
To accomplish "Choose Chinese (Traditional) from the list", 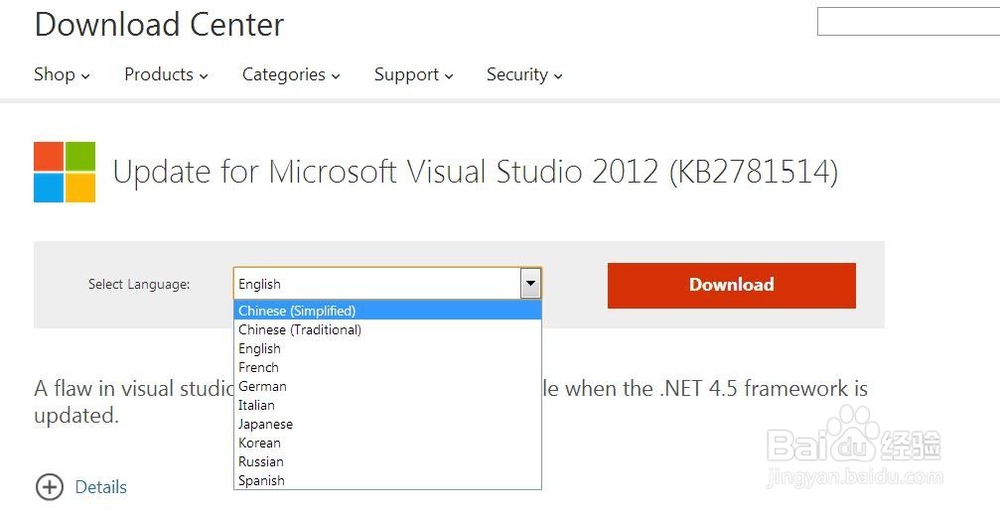I will (x=388, y=330).
